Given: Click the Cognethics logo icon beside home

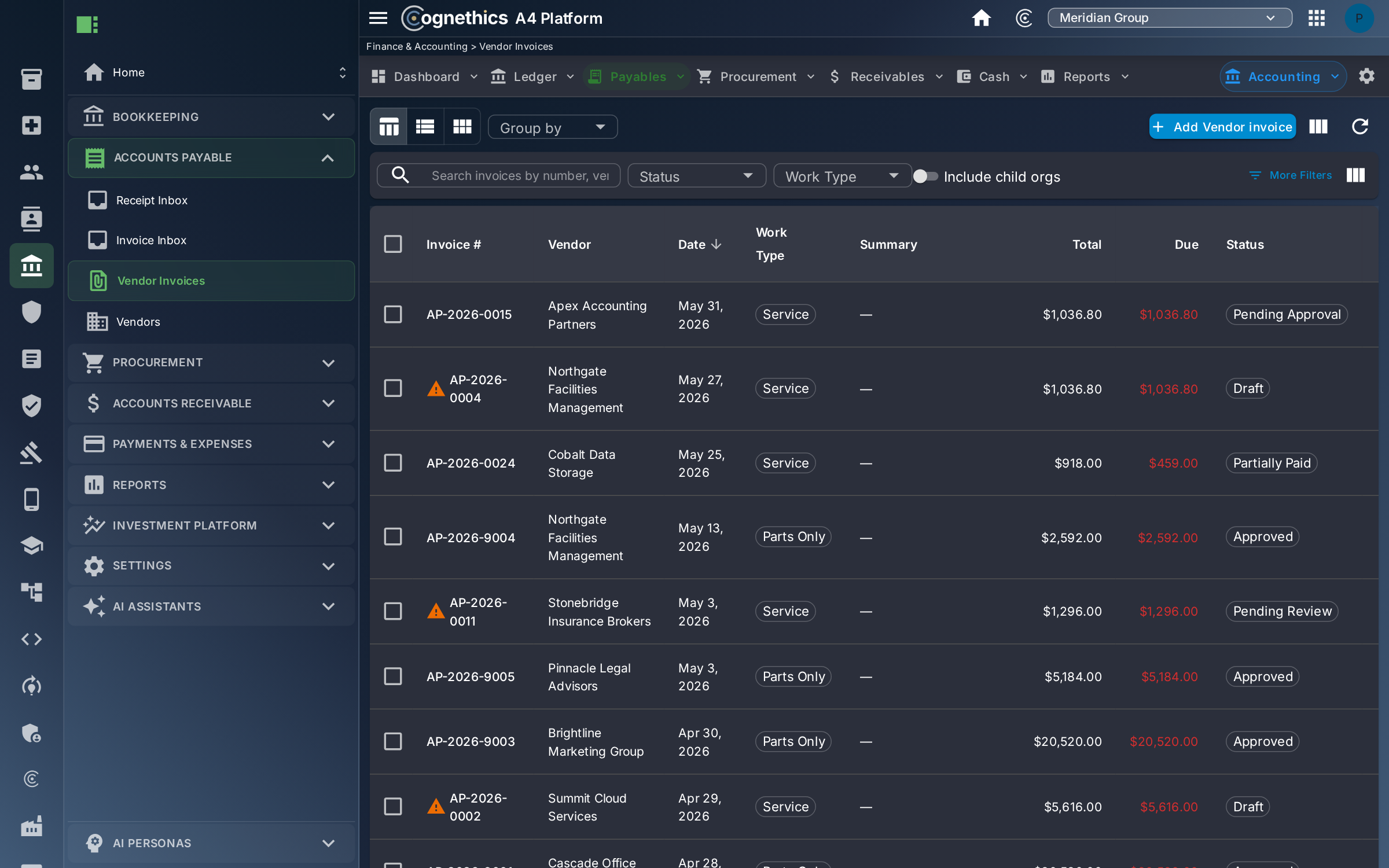Looking at the screenshot, I should point(1024,18).
